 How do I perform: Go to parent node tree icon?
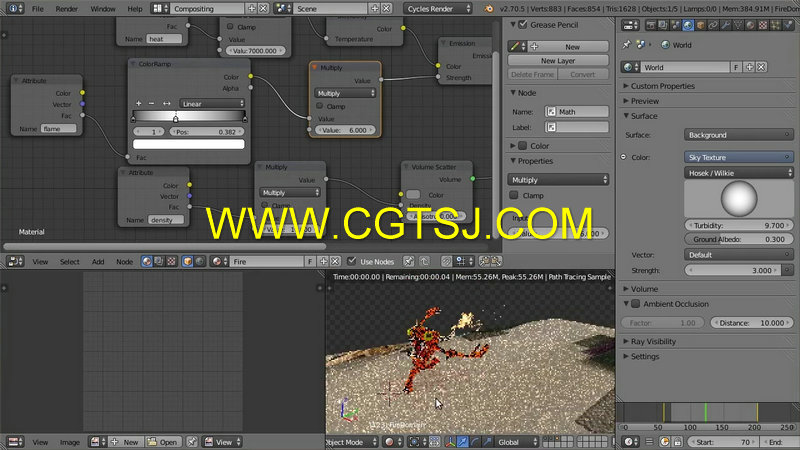pos(424,261)
